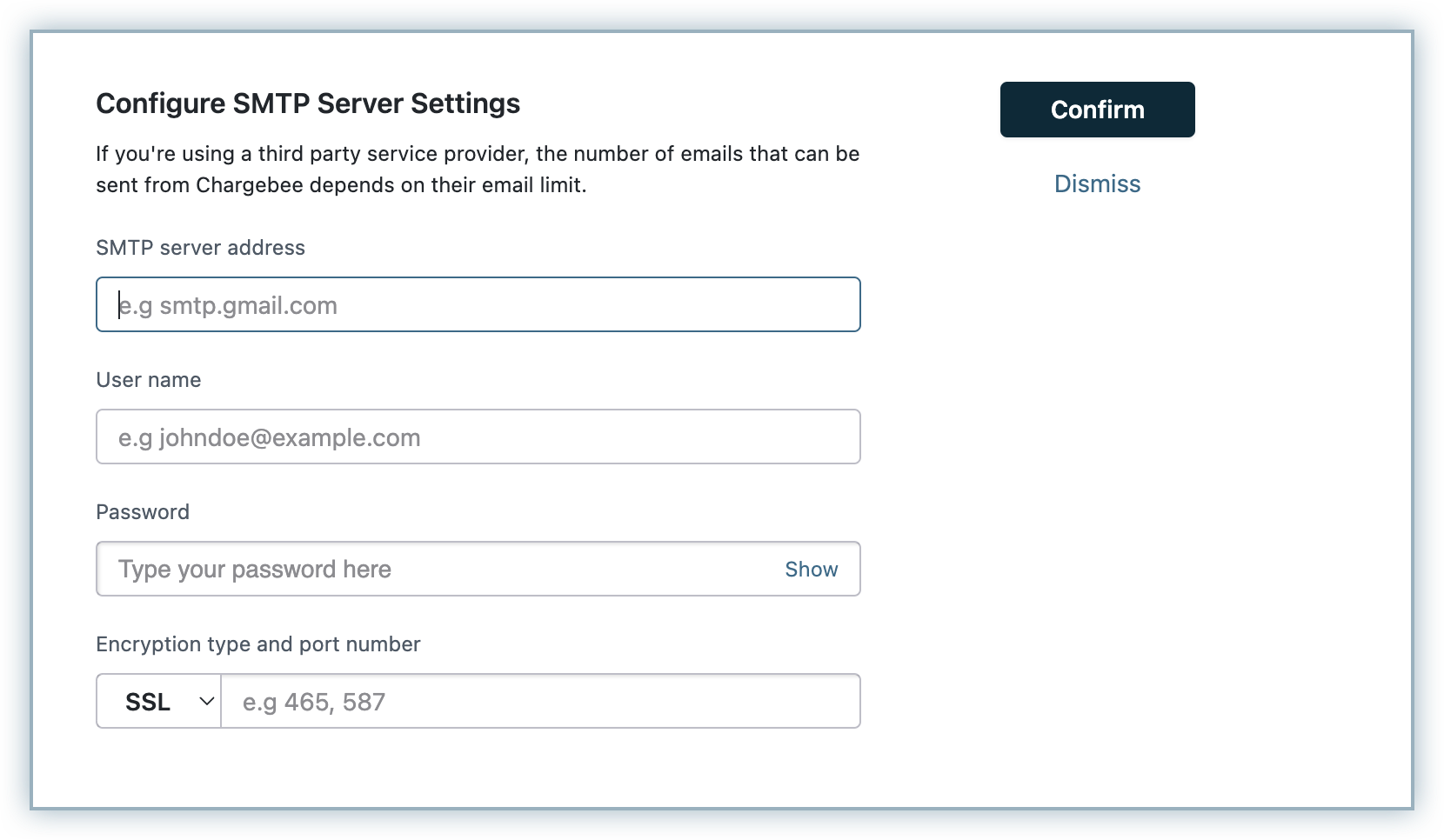The width and height of the screenshot is (1444, 840).
Task: Show the password text
Action: coord(811,570)
